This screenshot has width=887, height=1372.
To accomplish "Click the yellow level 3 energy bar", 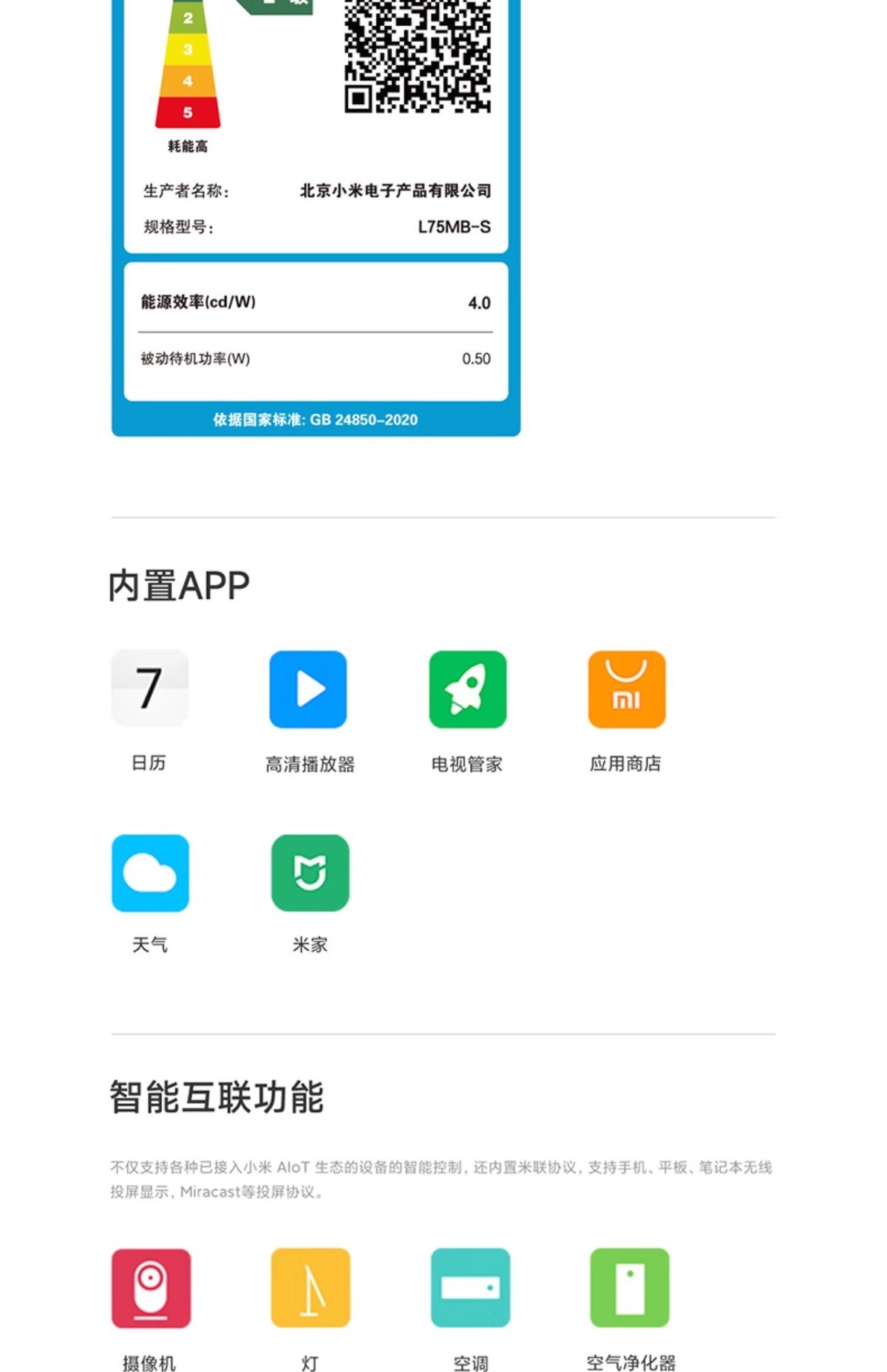I will pos(188,50).
